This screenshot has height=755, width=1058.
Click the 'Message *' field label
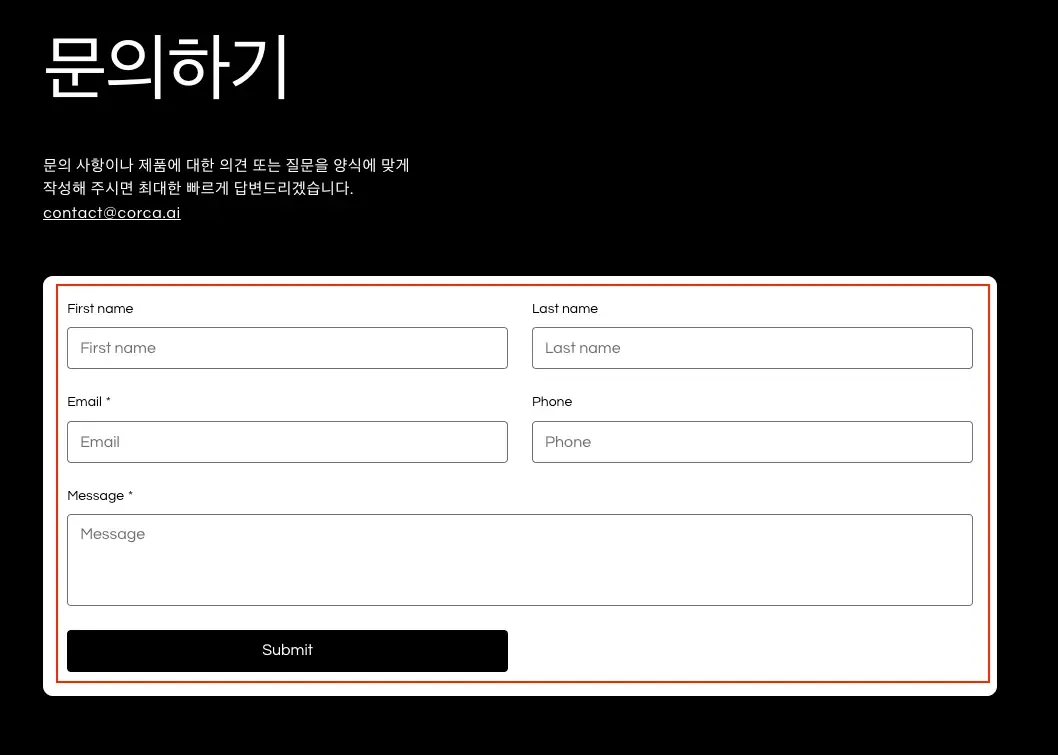pos(100,496)
